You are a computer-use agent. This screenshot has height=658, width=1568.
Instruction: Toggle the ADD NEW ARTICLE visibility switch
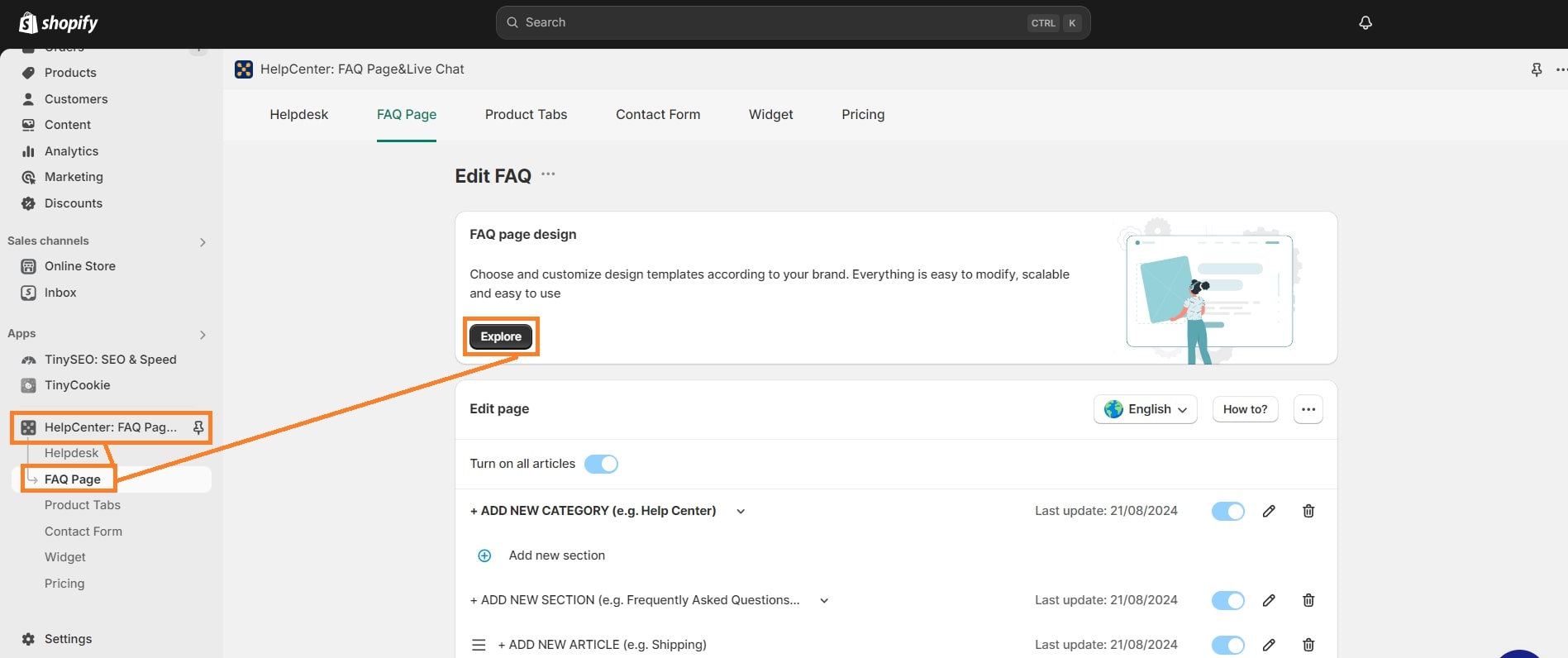coord(1228,645)
